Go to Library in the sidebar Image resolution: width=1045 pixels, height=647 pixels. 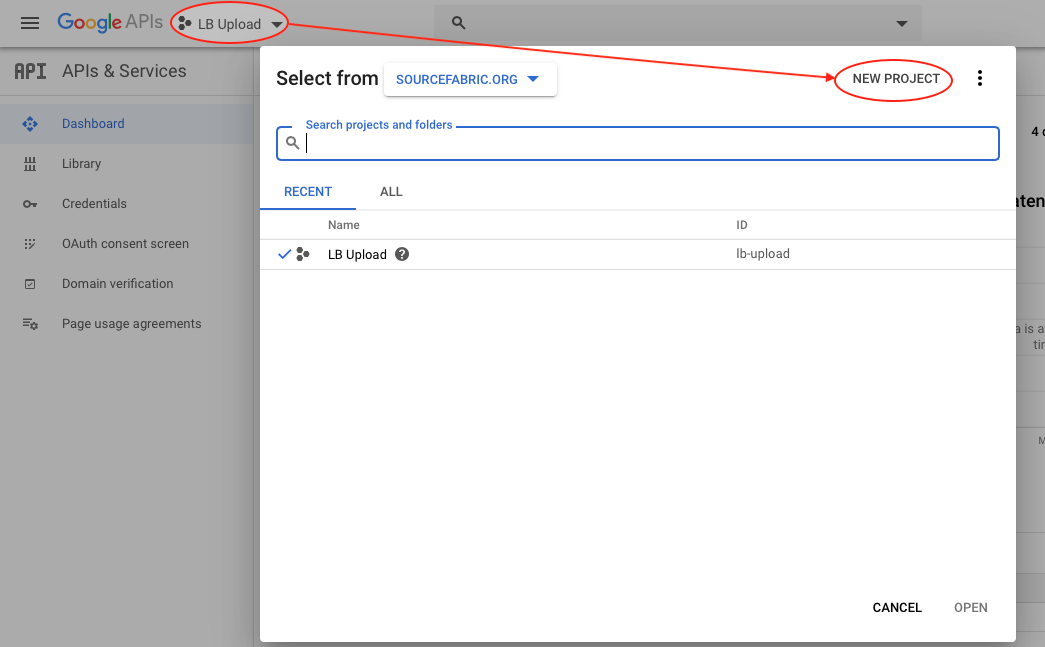click(127, 163)
